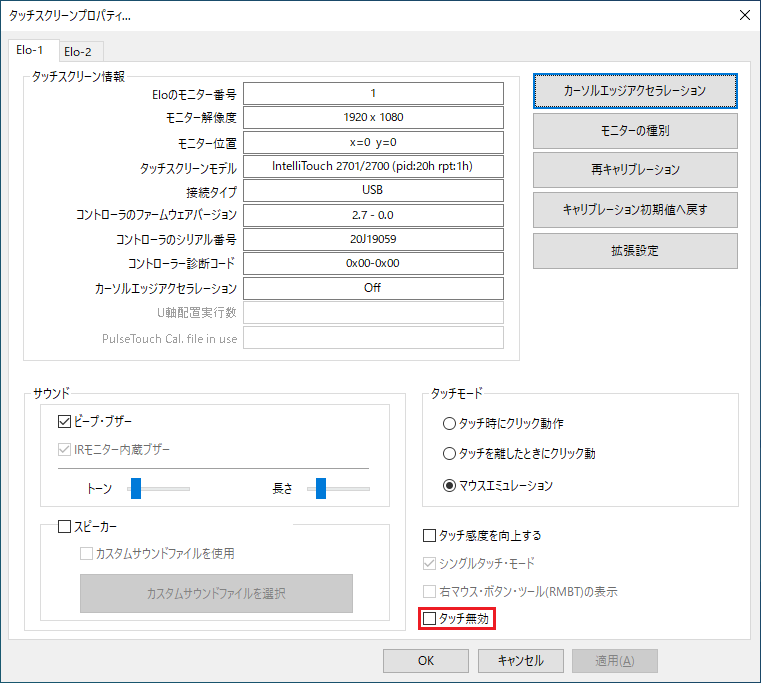Open モニターの種別 settings

tap(635, 130)
